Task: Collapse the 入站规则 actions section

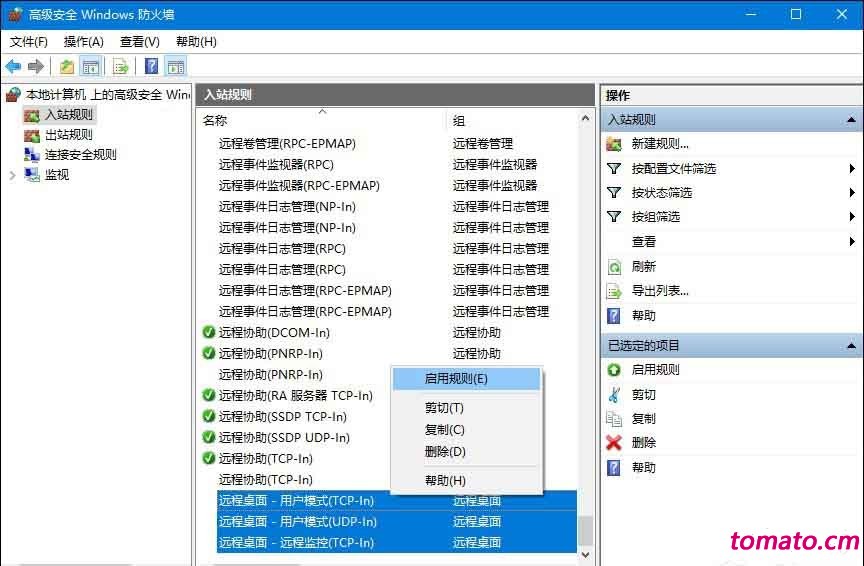Action: (x=851, y=120)
